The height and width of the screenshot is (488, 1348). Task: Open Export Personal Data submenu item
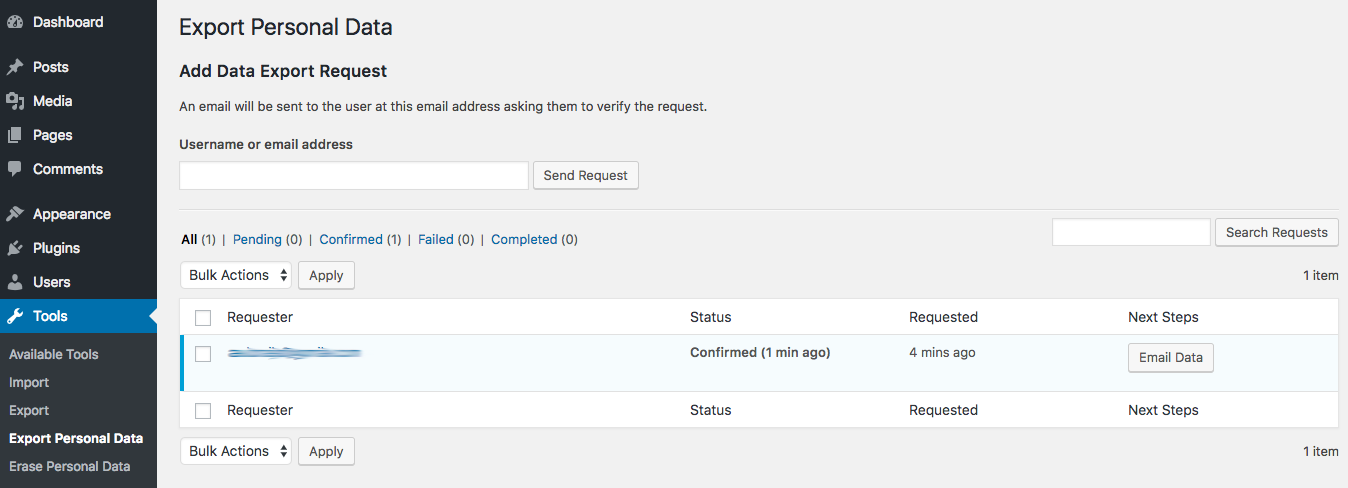(x=76, y=438)
